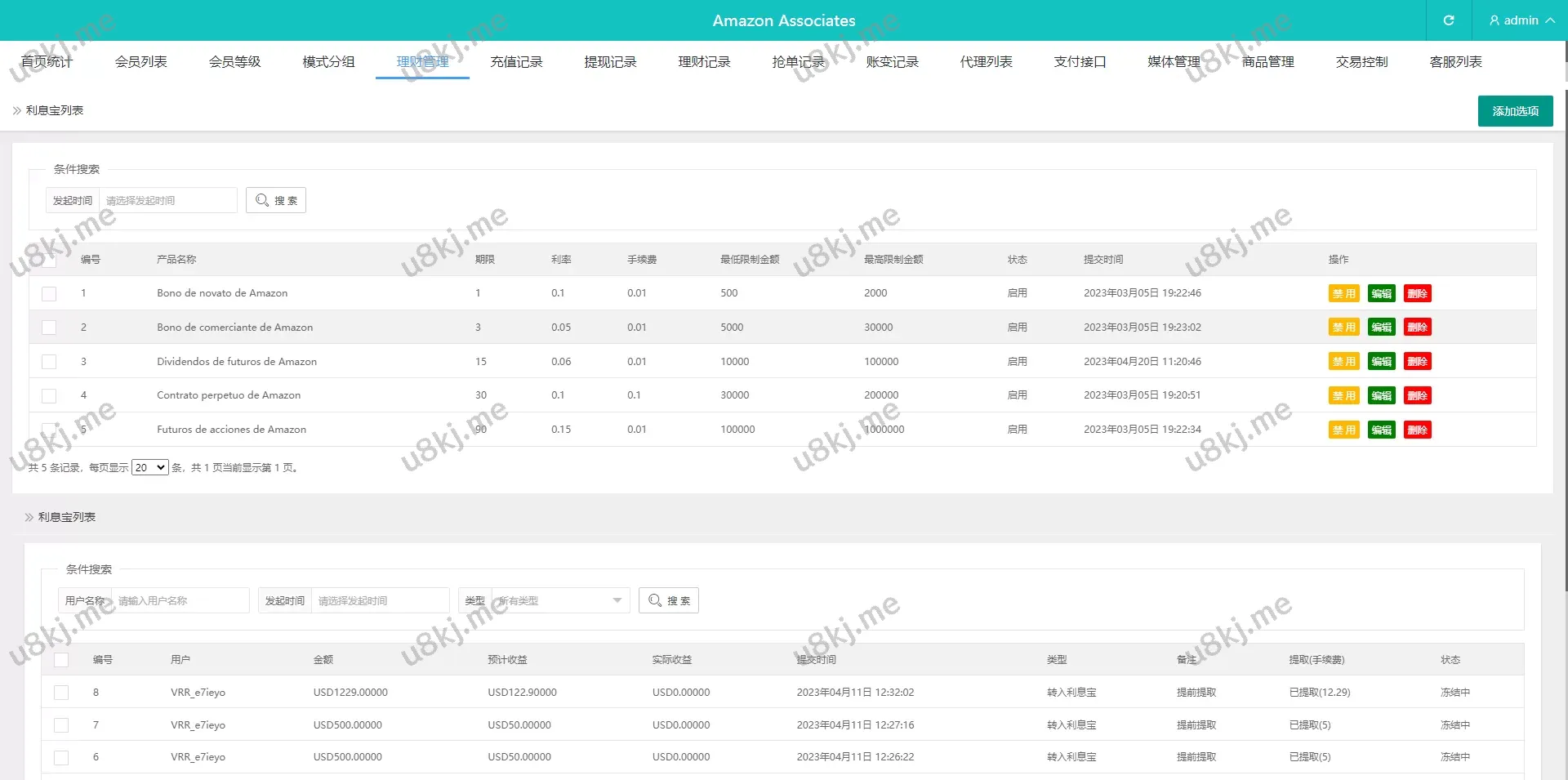Select checkbox for record number 8

[x=61, y=693]
